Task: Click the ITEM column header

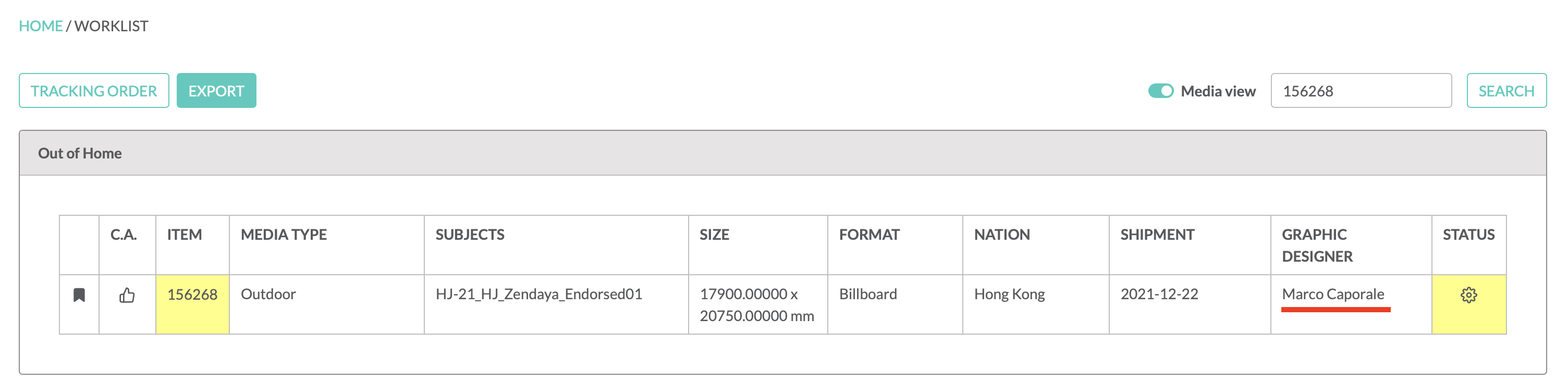Action: coord(185,235)
